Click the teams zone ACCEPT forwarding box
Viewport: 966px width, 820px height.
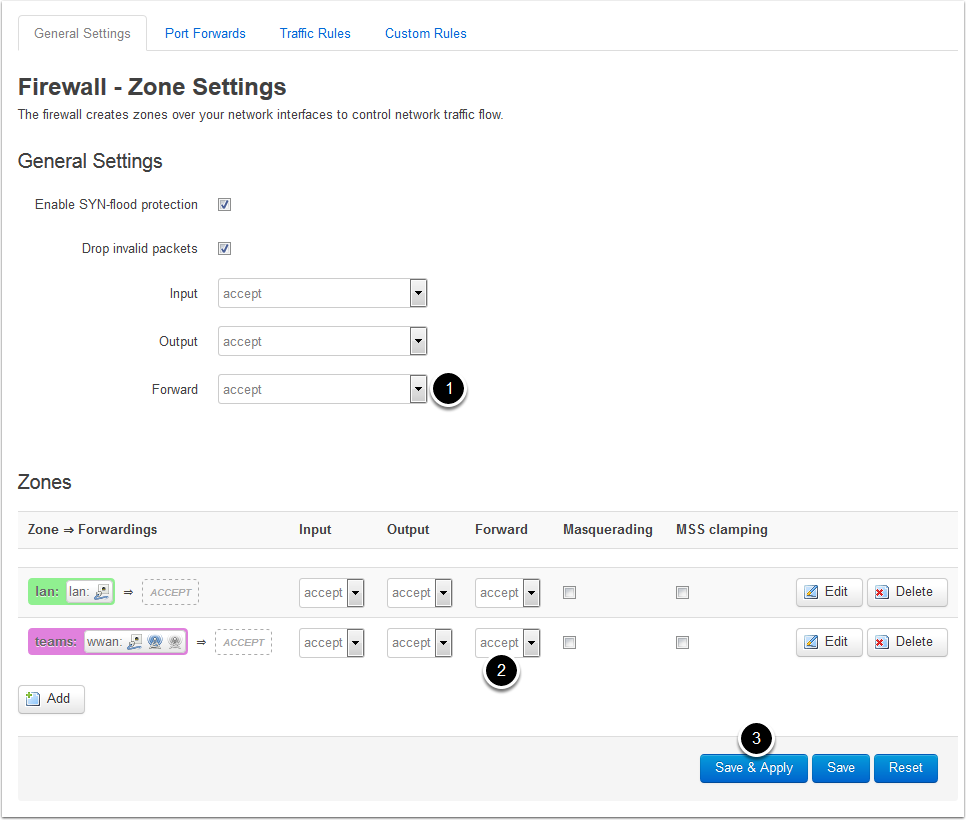[x=243, y=642]
